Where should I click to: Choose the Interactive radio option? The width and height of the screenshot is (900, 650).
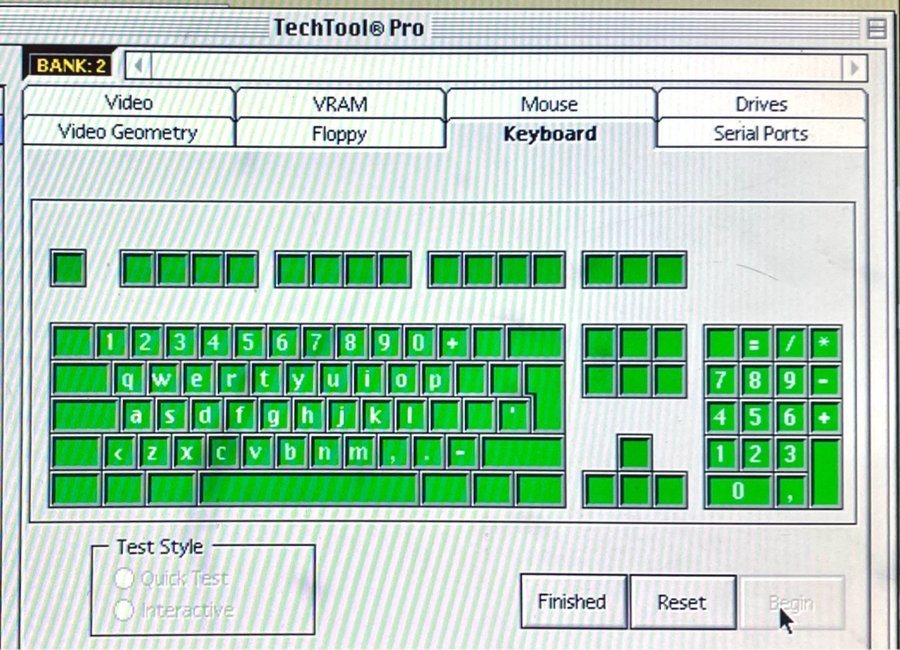coord(174,609)
